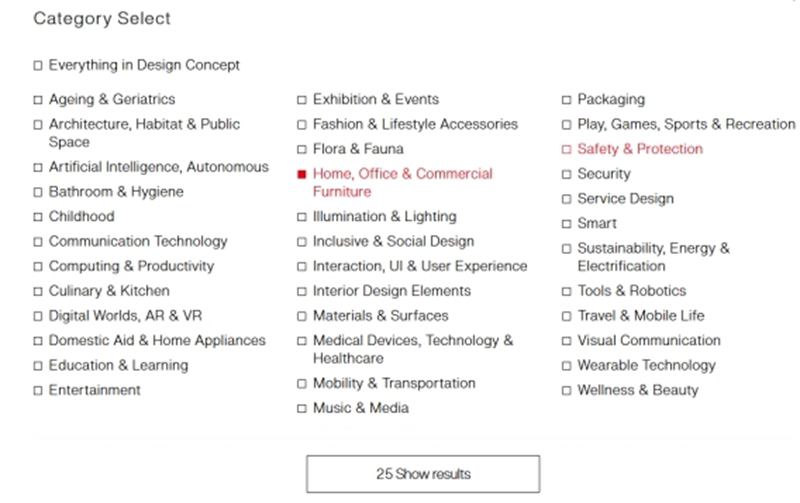800x503 pixels.
Task: Check the Wellness & Beauty category
Action: [567, 391]
